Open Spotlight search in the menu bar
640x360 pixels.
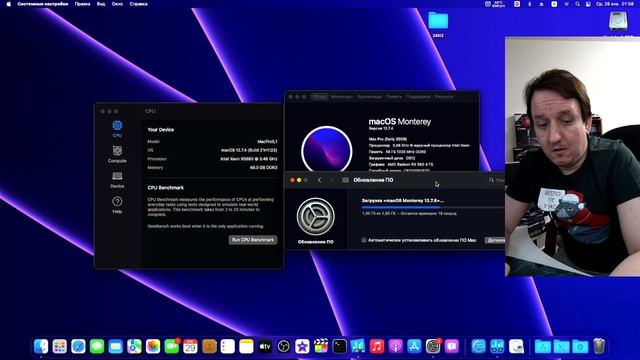click(x=577, y=4)
